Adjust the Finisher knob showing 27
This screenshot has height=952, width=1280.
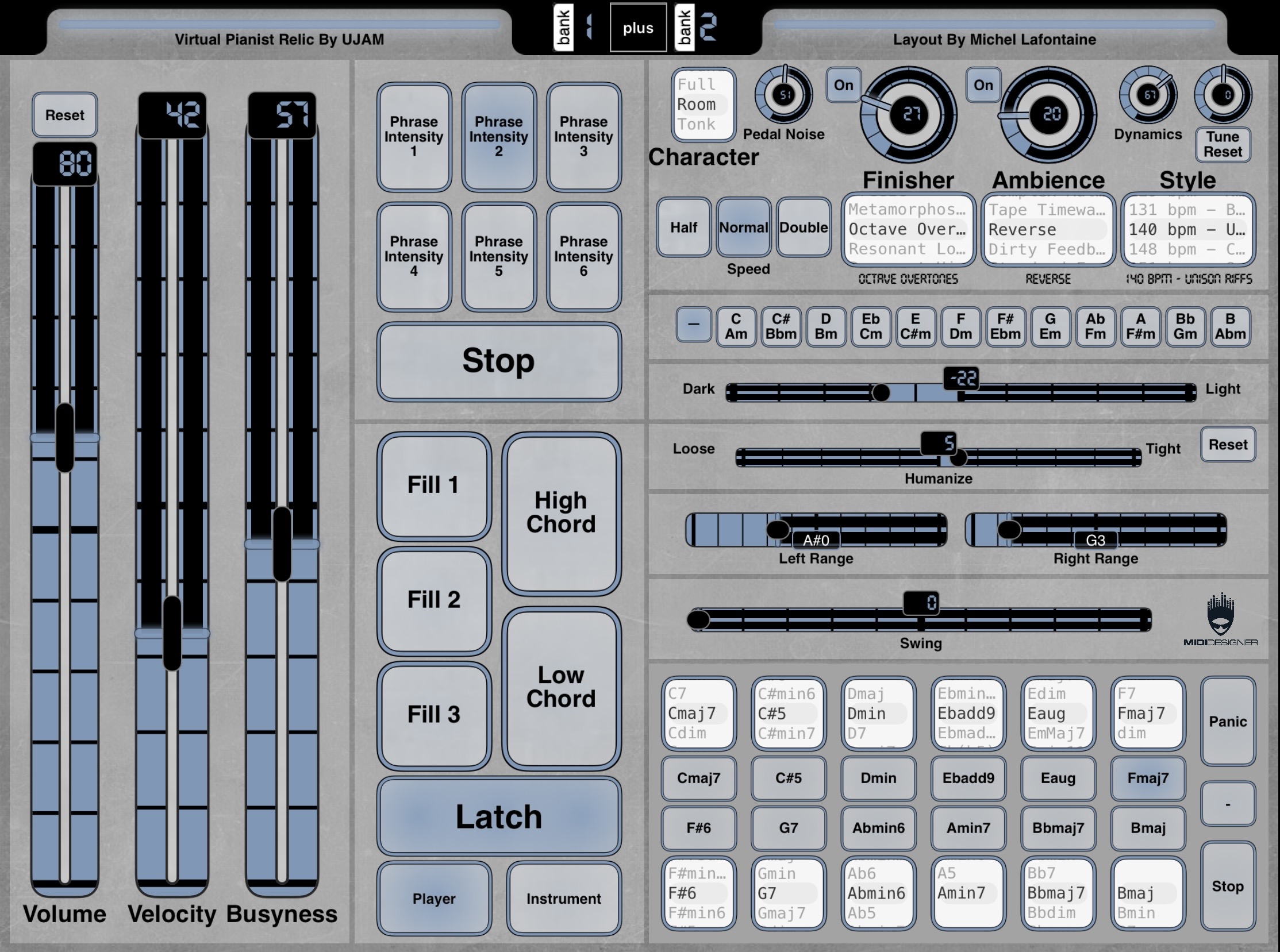tap(909, 114)
